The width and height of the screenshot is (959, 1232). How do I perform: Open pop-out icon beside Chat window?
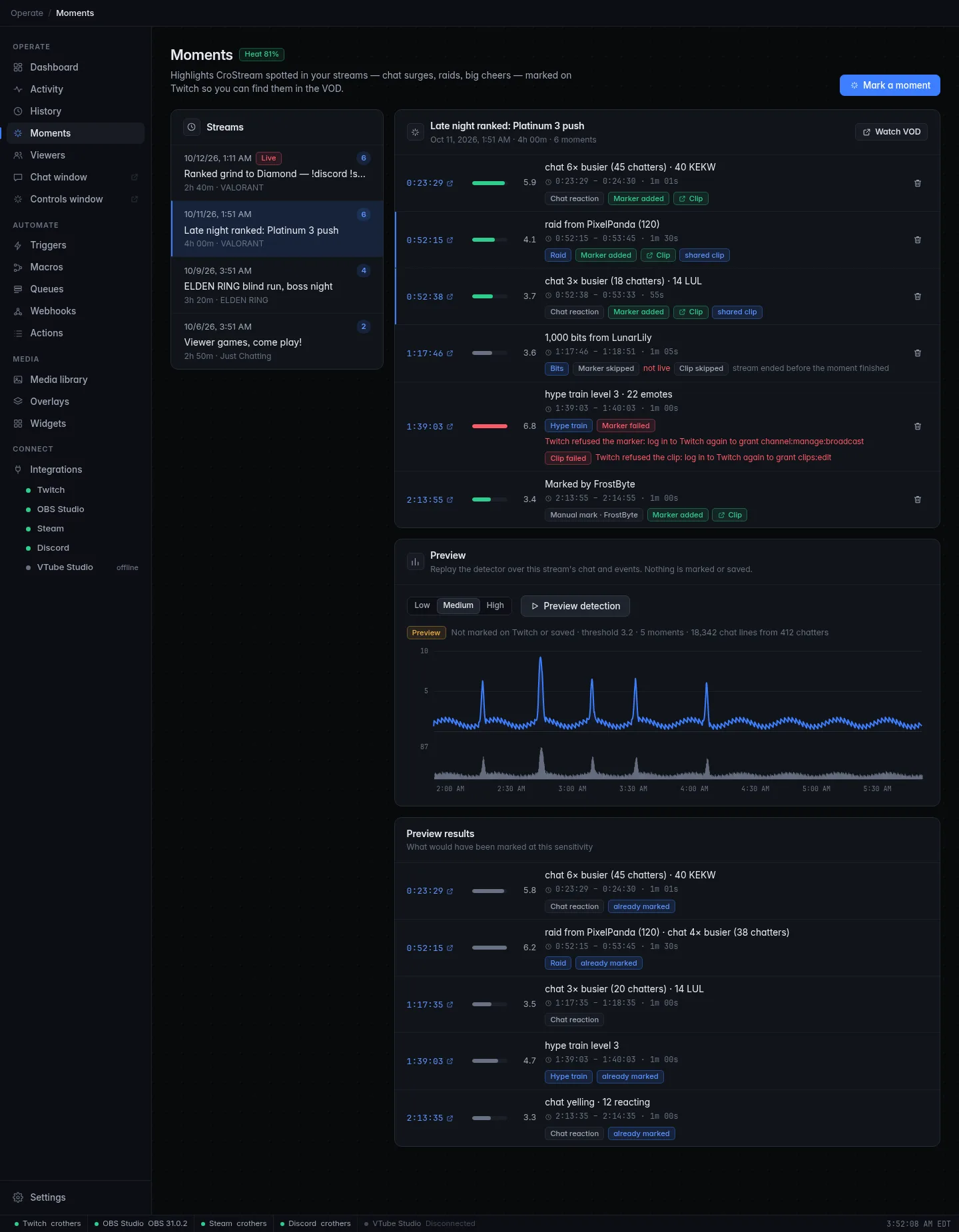click(135, 177)
